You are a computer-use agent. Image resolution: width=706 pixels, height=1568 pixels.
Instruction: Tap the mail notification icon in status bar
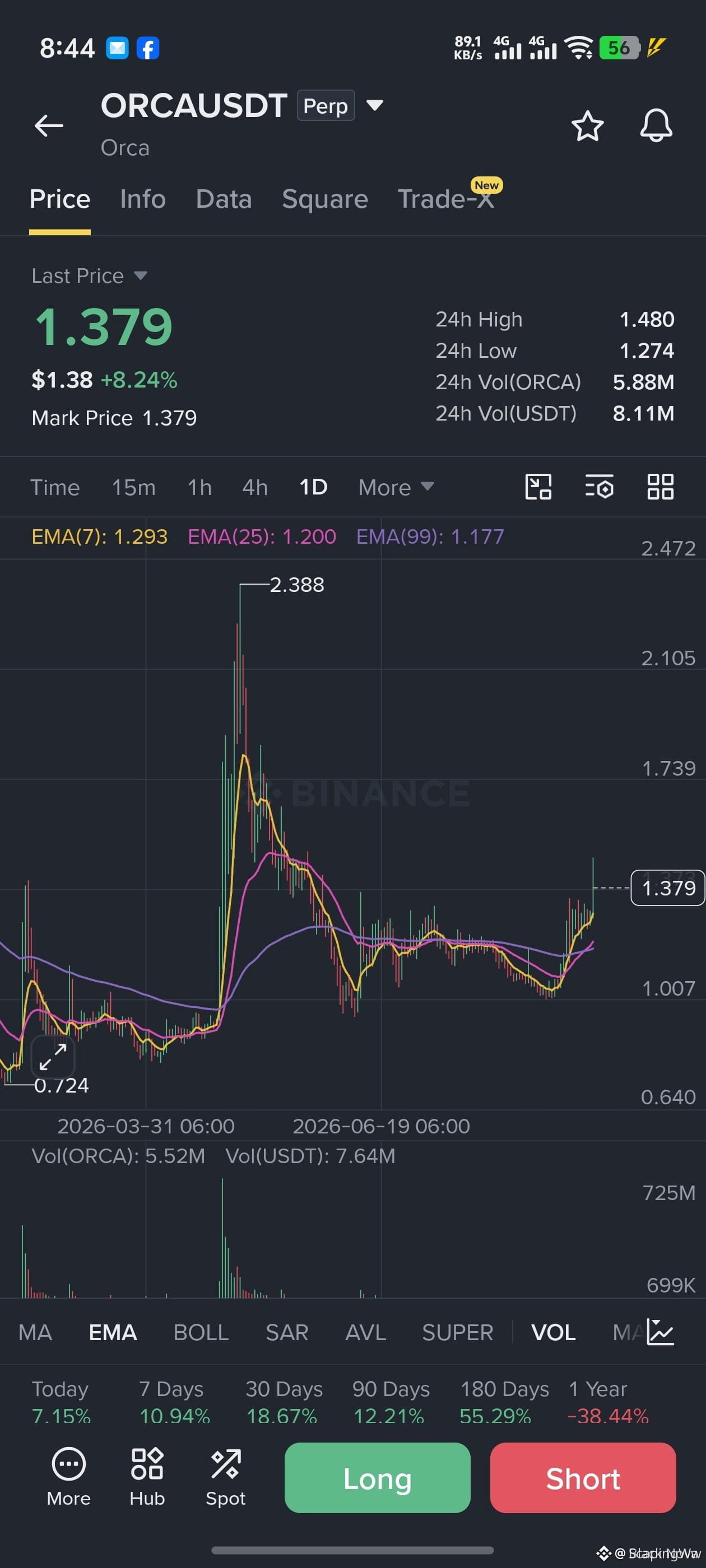click(x=117, y=48)
